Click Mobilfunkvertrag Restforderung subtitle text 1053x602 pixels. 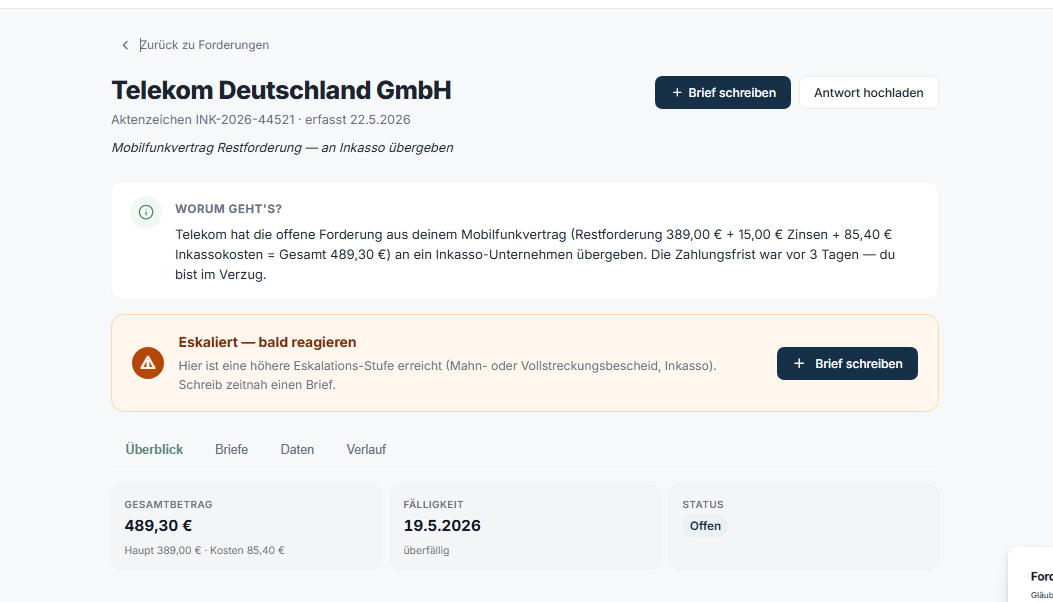coord(282,148)
